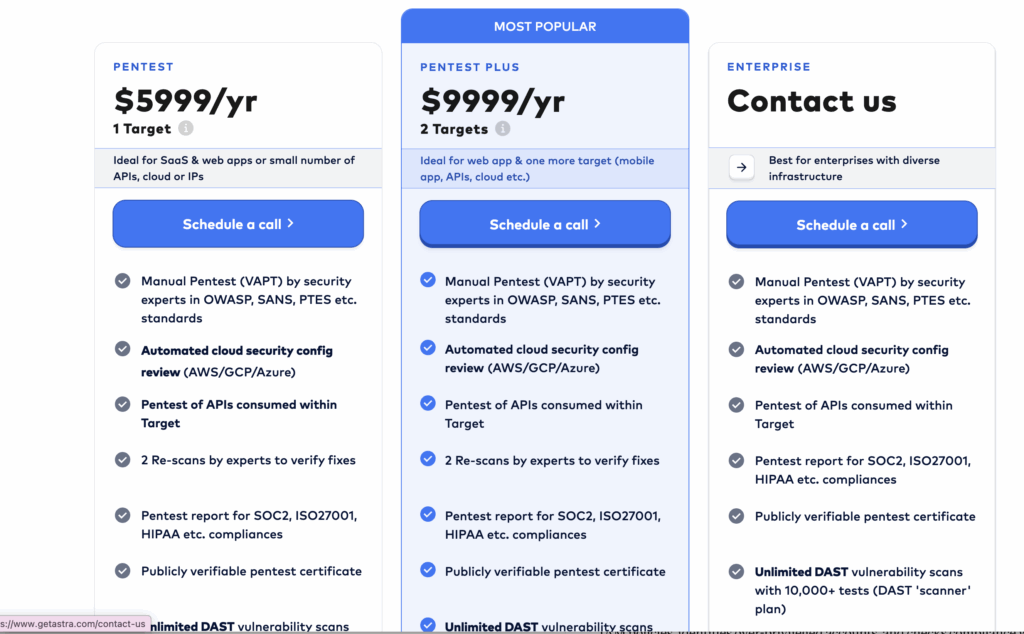Click the info icon beside 2 Targets
This screenshot has width=1024, height=634.
(x=503, y=129)
